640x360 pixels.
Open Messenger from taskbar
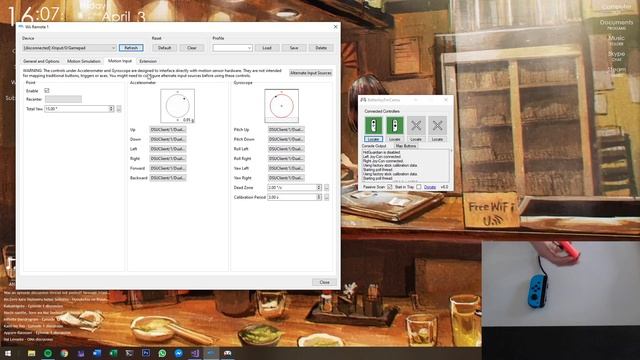click(x=178, y=353)
